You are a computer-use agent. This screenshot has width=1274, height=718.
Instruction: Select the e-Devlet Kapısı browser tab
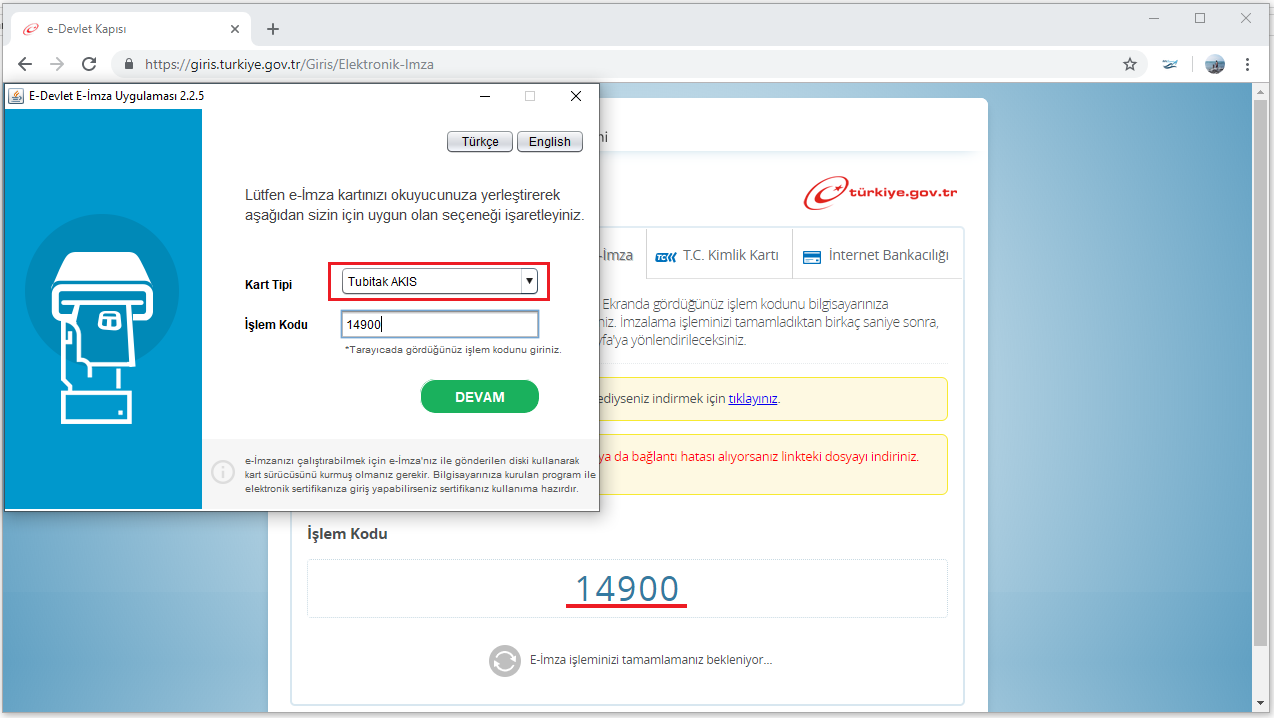coord(120,29)
